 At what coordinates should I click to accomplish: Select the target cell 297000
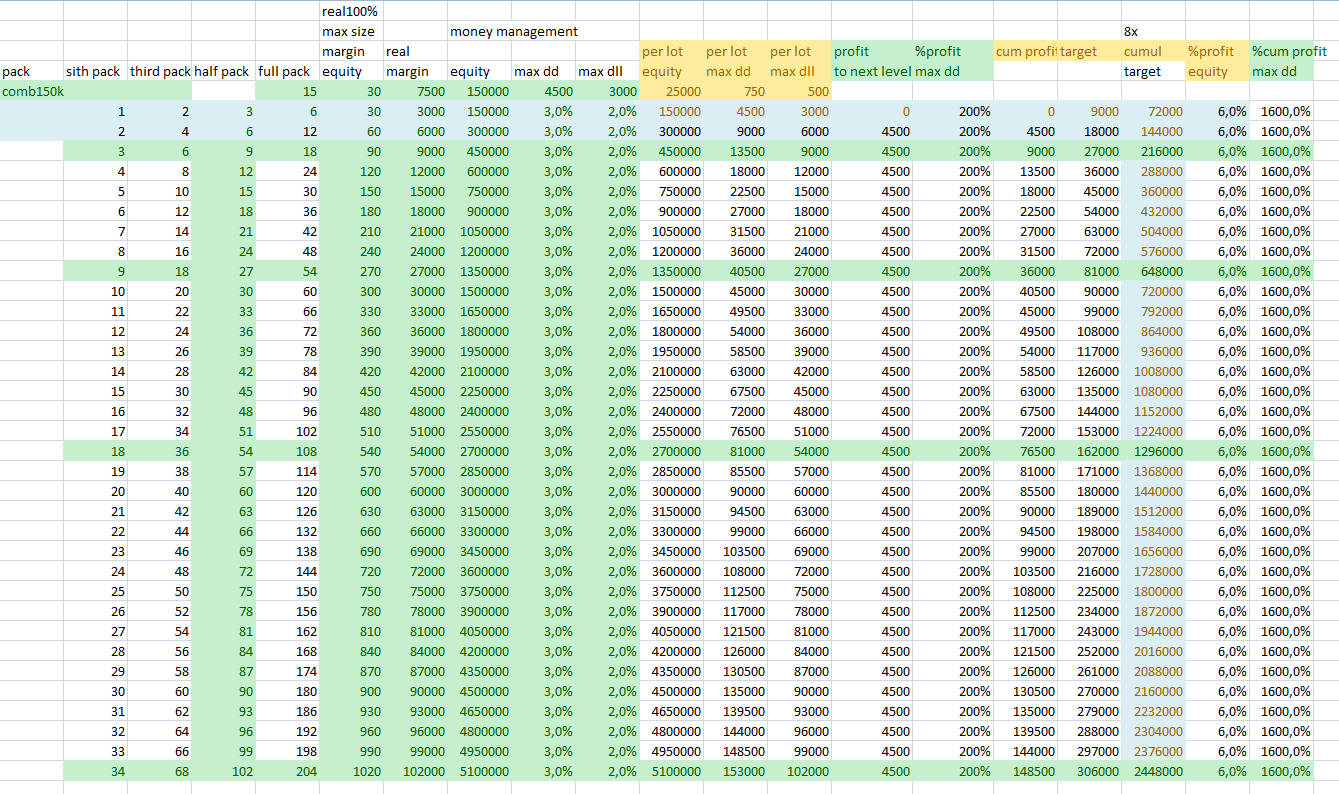[1089, 751]
